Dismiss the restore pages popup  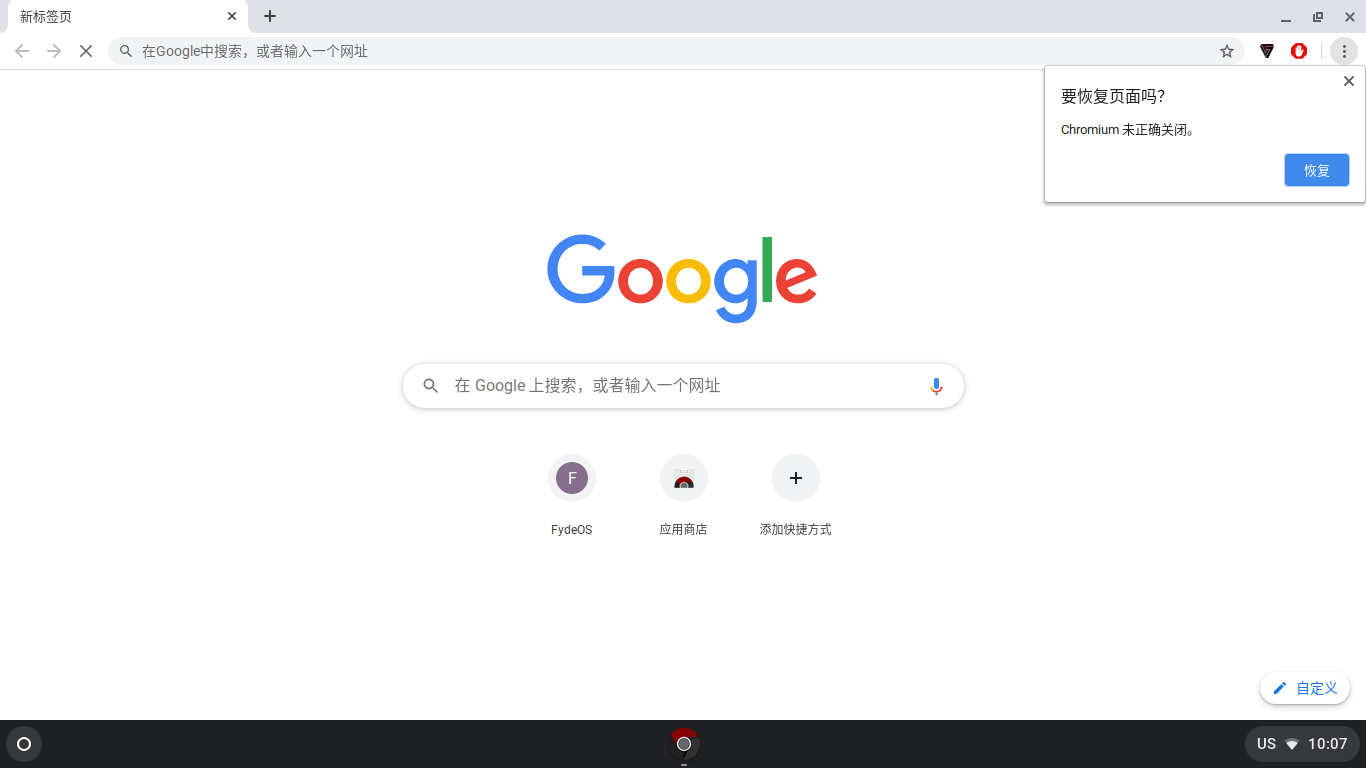pos(1349,81)
